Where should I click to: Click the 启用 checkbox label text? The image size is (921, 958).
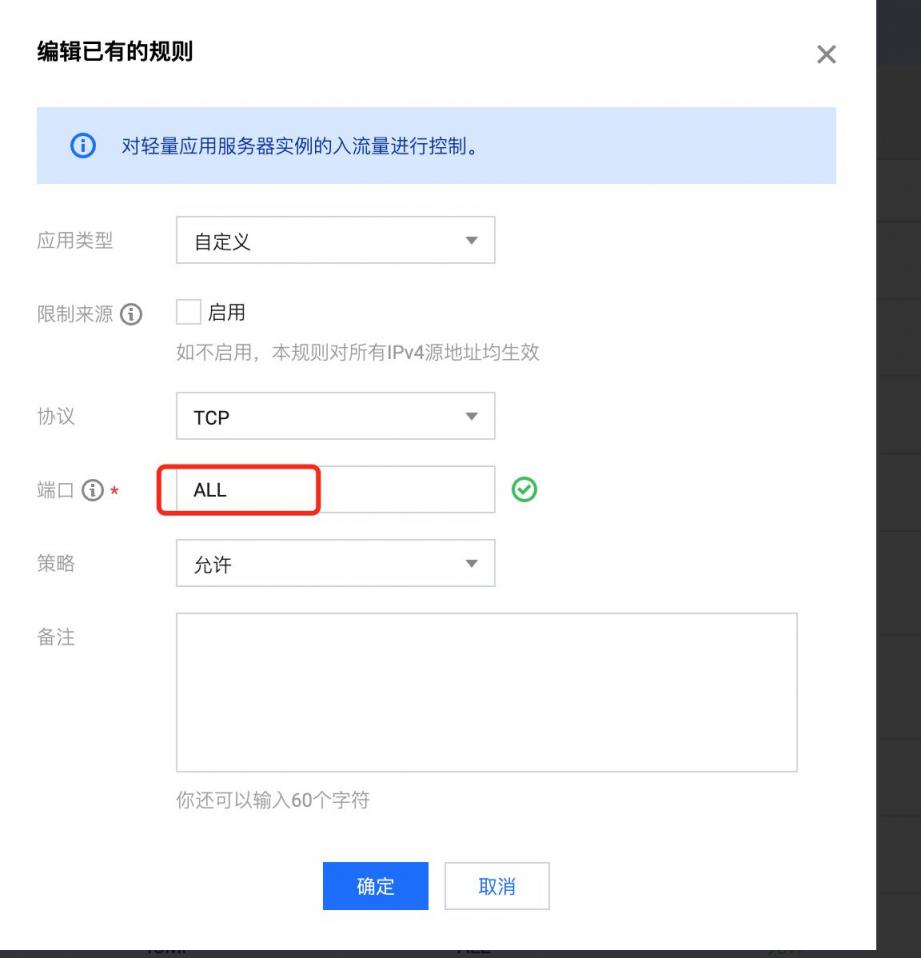coord(226,313)
